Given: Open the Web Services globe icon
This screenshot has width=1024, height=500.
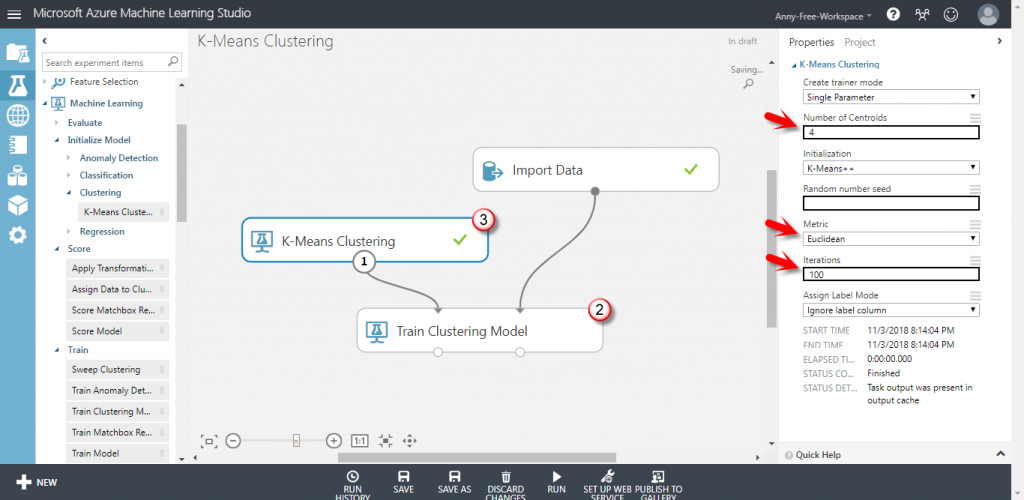Looking at the screenshot, I should pyautogui.click(x=18, y=116).
